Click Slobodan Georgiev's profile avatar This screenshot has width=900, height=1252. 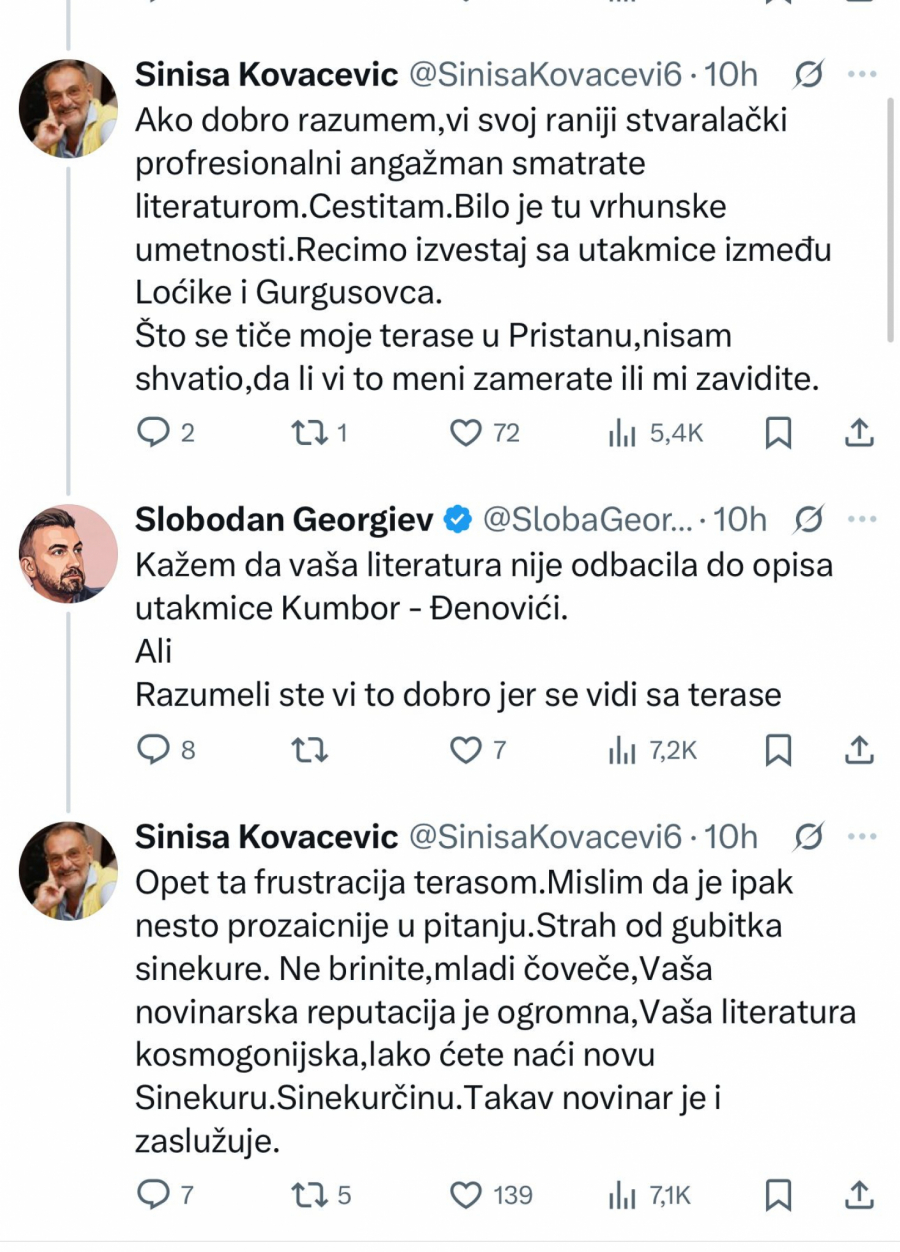pyautogui.click(x=68, y=553)
